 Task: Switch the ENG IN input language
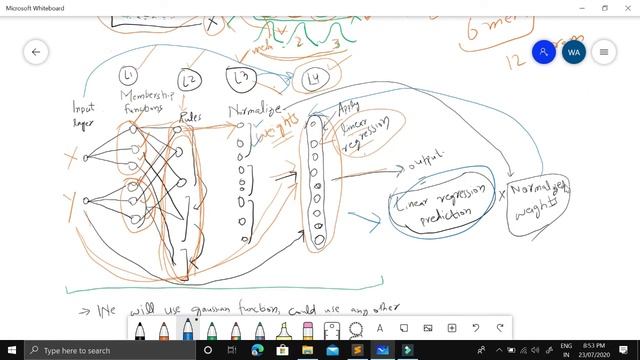pyautogui.click(x=566, y=350)
